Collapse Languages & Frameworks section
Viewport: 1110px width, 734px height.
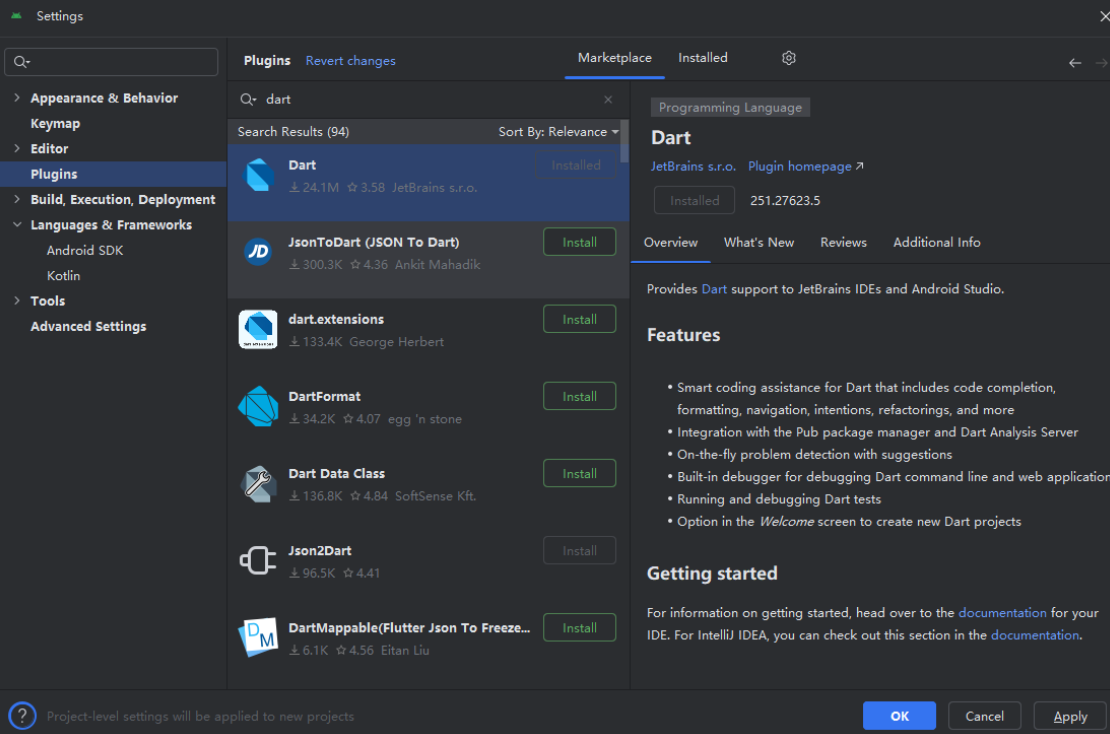(17, 225)
